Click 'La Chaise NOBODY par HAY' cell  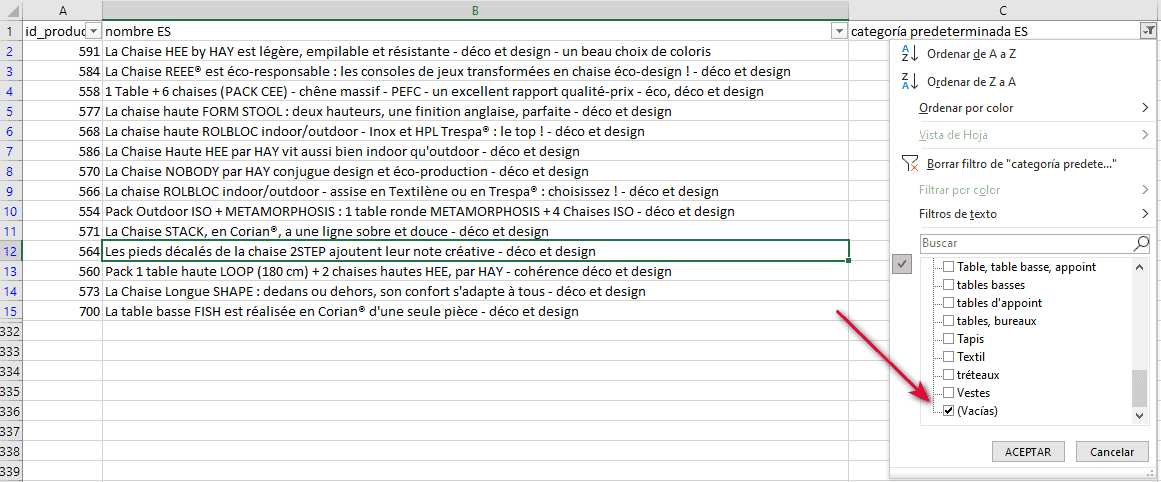tap(475, 171)
